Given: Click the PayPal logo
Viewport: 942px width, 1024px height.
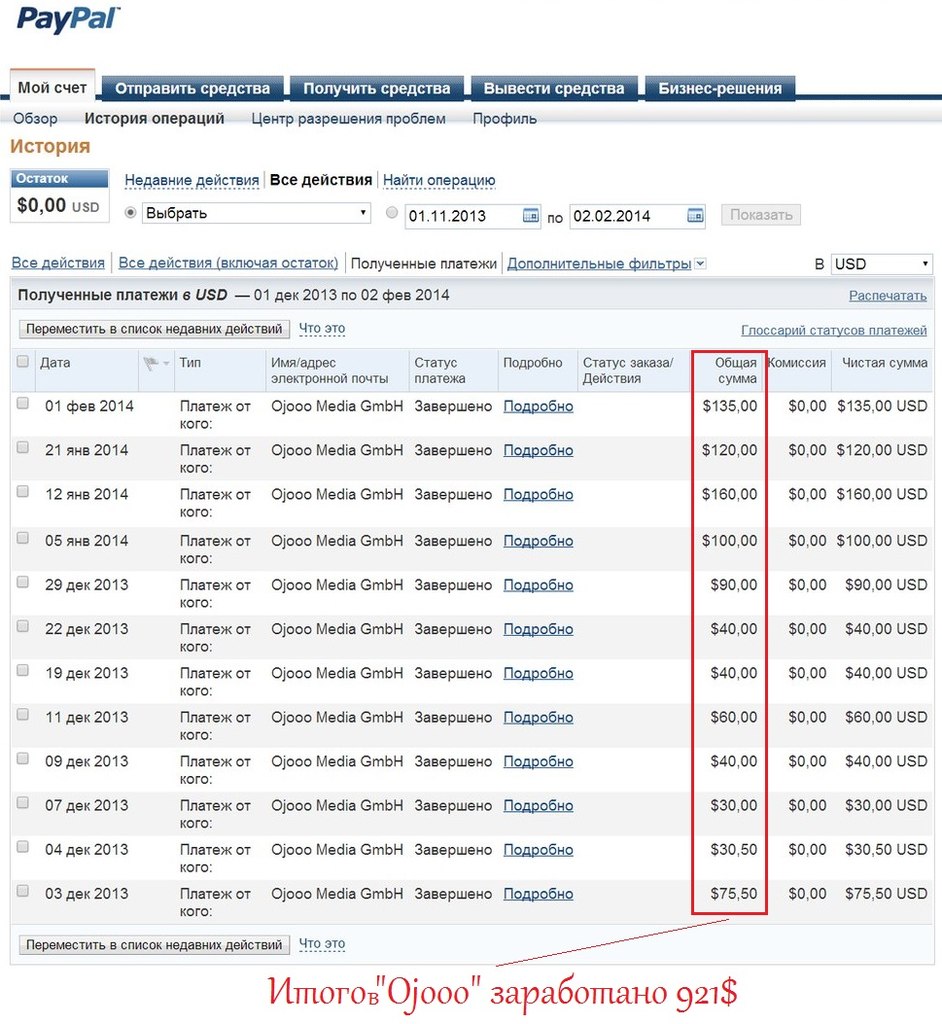Looking at the screenshot, I should (69, 20).
